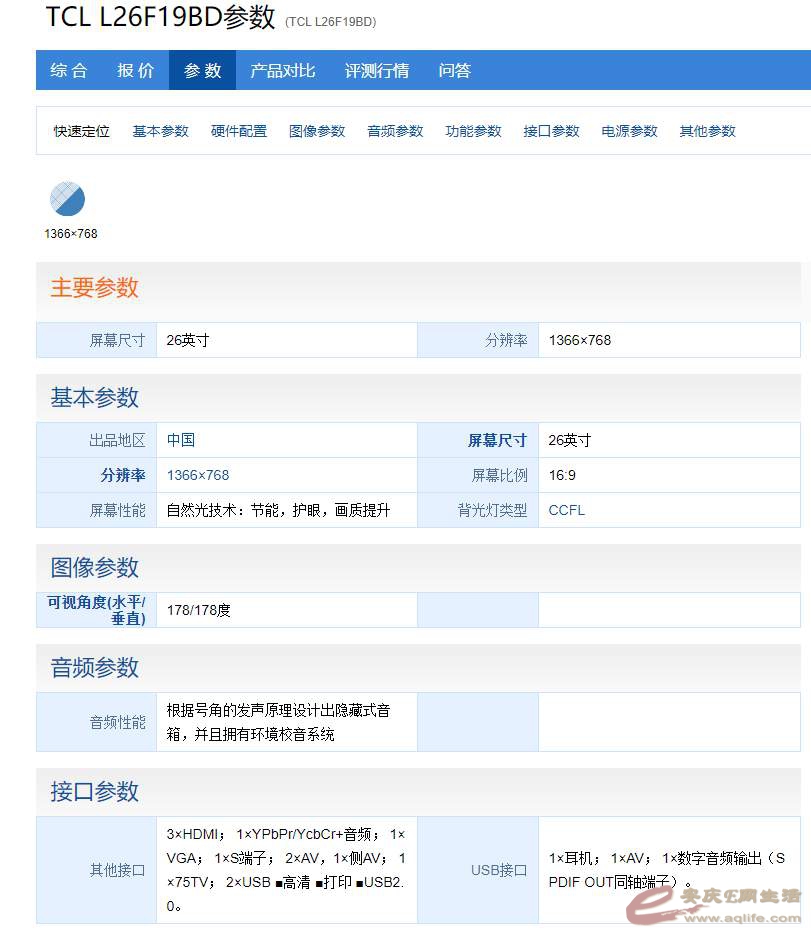811x931 pixels.
Task: Jump to 功能参数 section
Action: (473, 131)
